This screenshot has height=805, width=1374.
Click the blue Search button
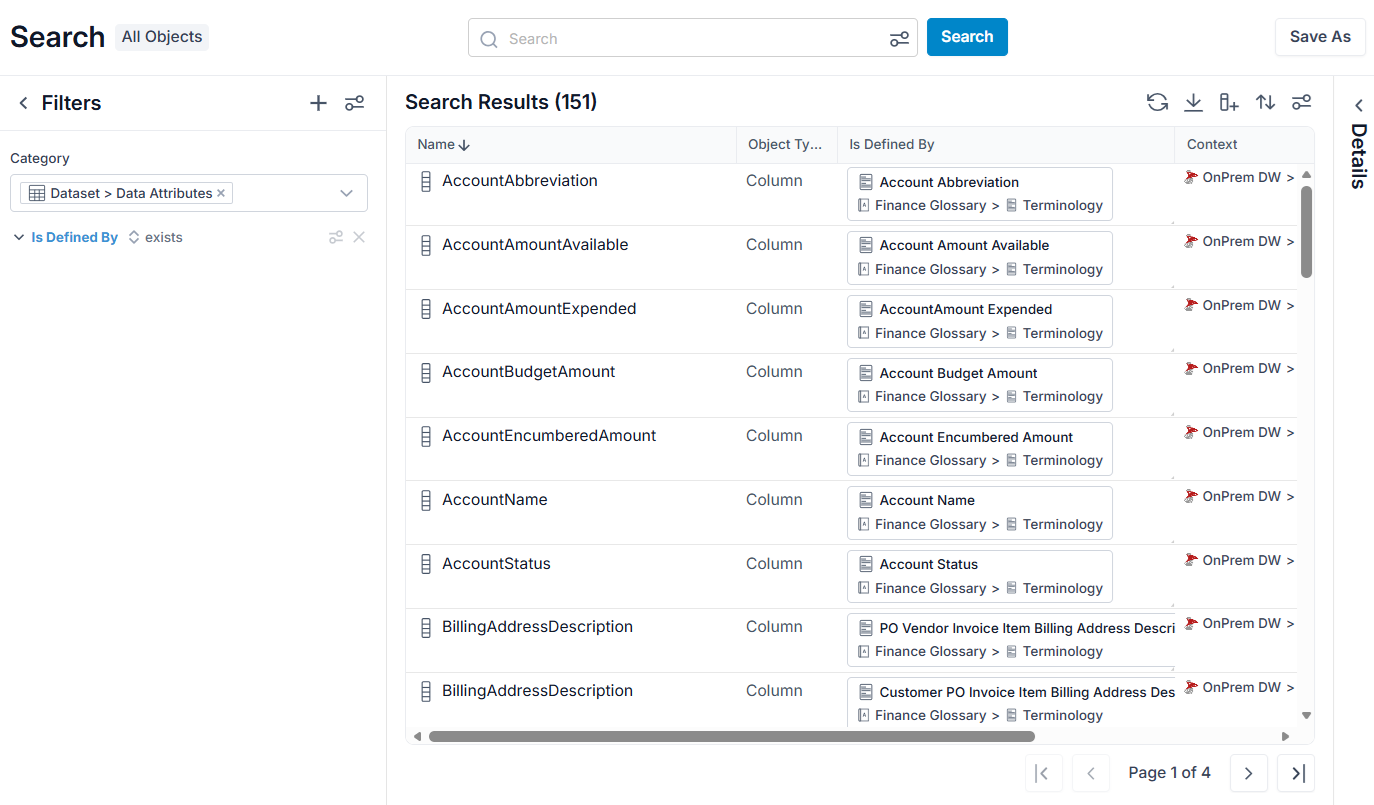point(967,37)
